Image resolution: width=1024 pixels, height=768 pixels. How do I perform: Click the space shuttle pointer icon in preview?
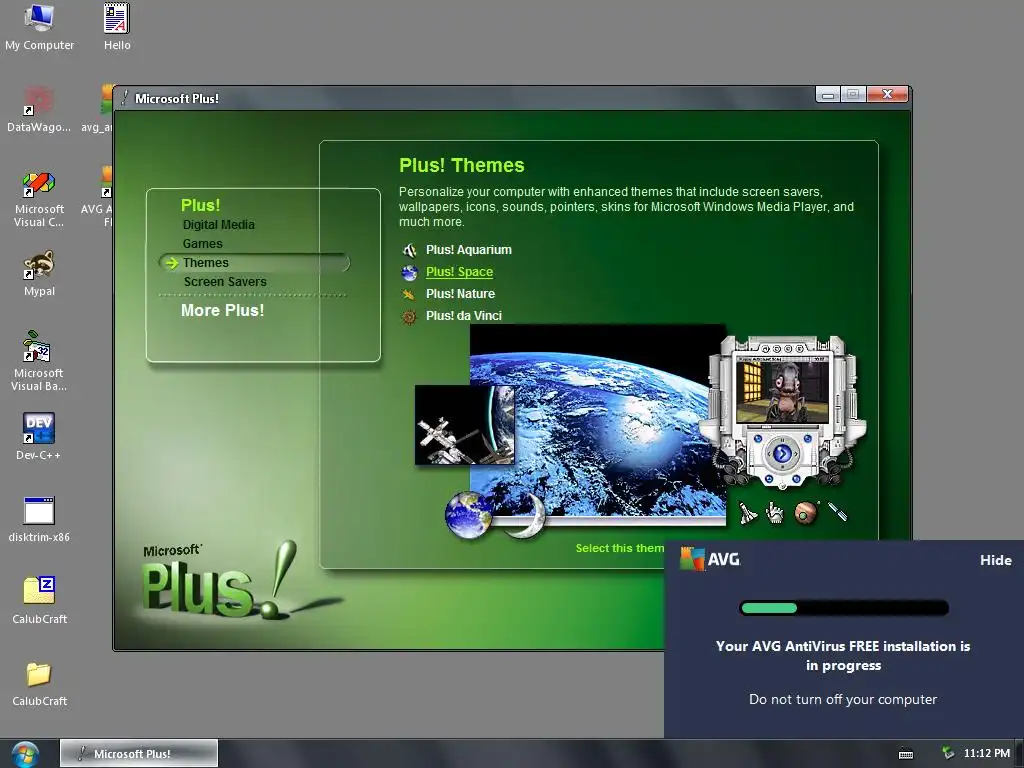[748, 513]
